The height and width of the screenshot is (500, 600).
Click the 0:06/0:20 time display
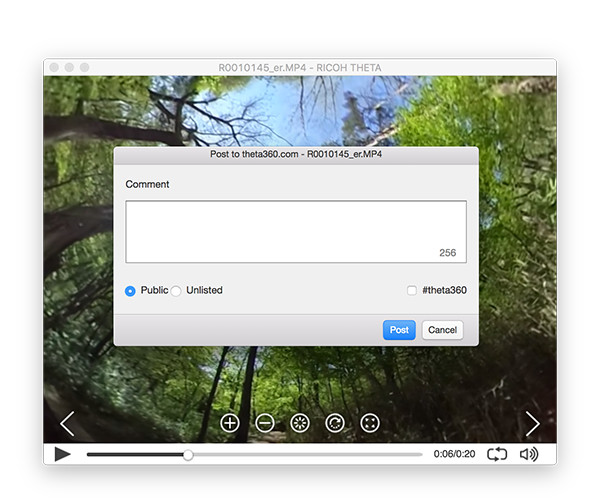click(454, 454)
